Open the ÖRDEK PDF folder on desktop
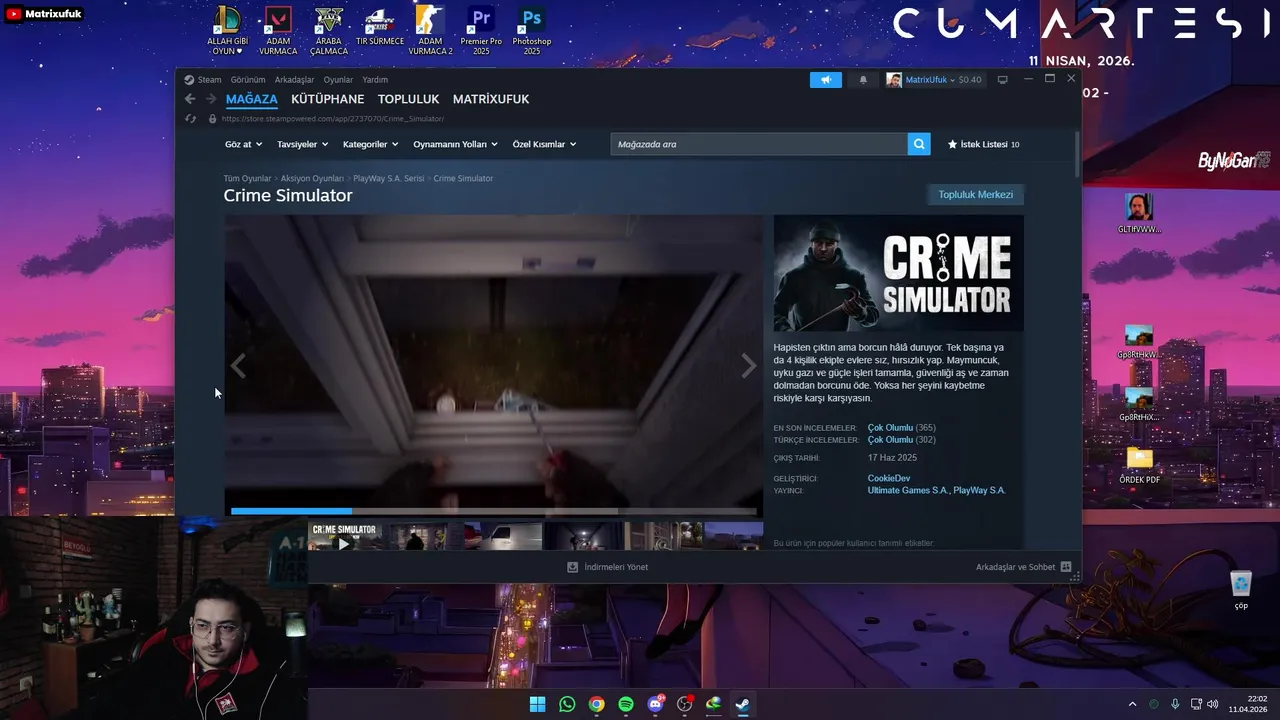The height and width of the screenshot is (720, 1280). click(x=1139, y=465)
